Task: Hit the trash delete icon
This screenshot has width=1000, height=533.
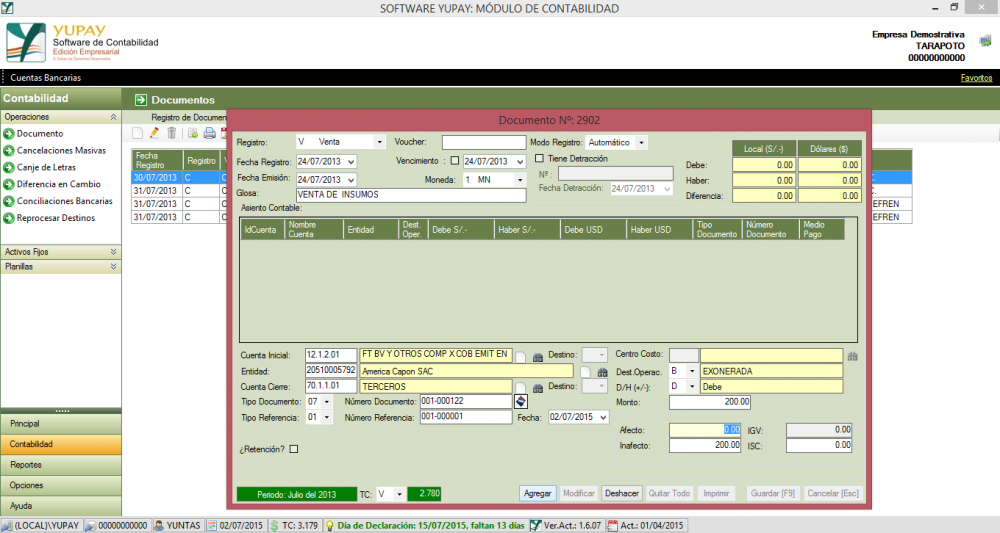Action: [x=172, y=133]
